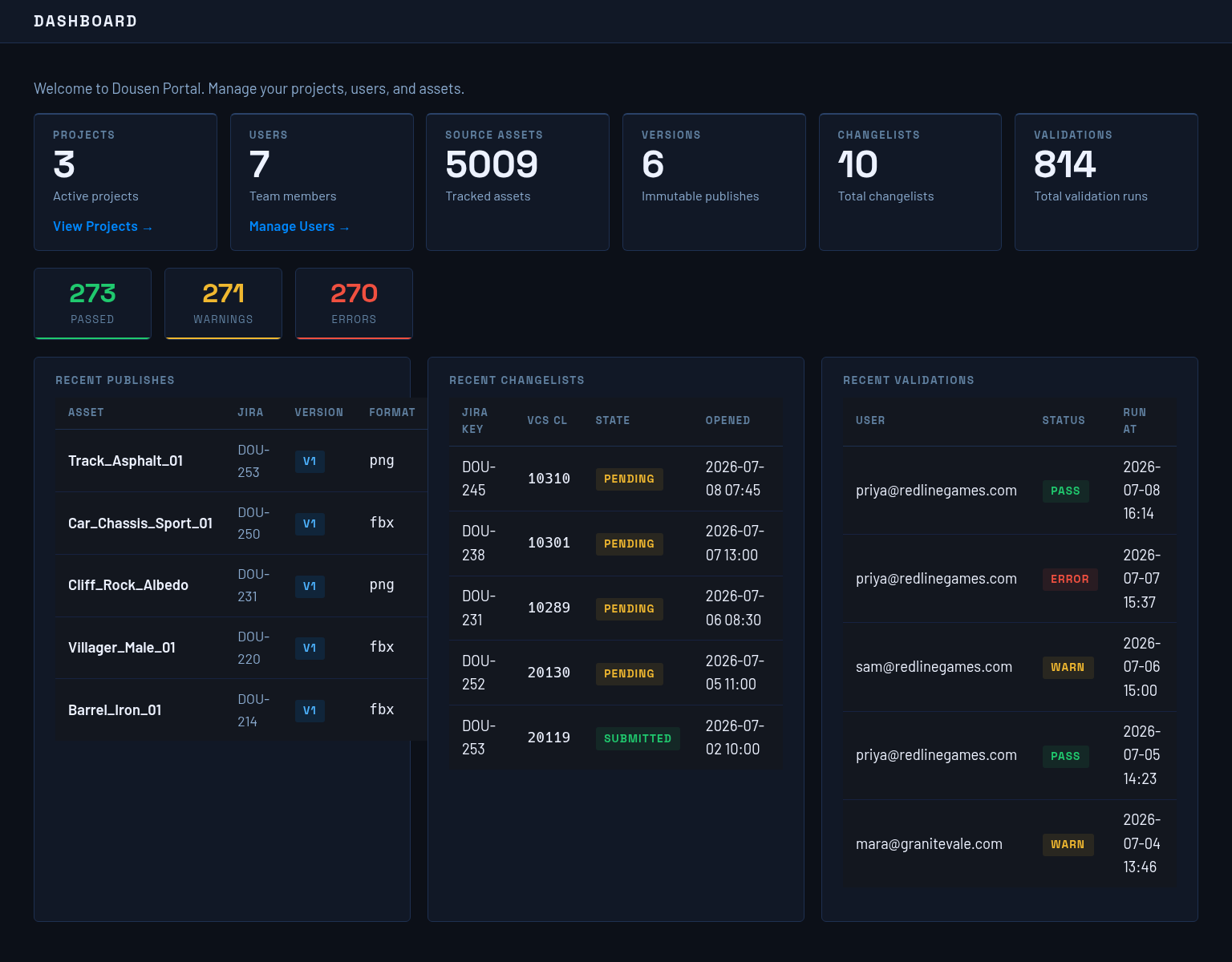Click run time 2026-07-04 13:46
The width and height of the screenshot is (1232, 962).
1141,843
